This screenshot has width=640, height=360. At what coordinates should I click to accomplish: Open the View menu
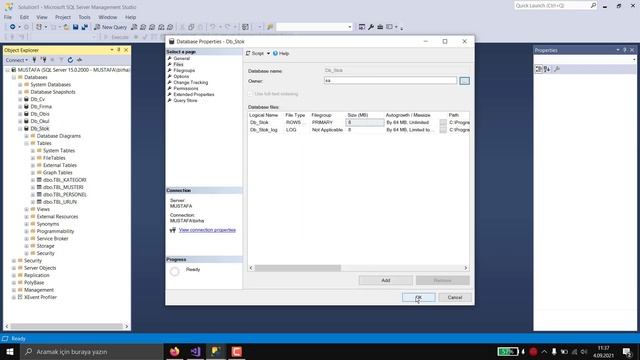coord(42,17)
